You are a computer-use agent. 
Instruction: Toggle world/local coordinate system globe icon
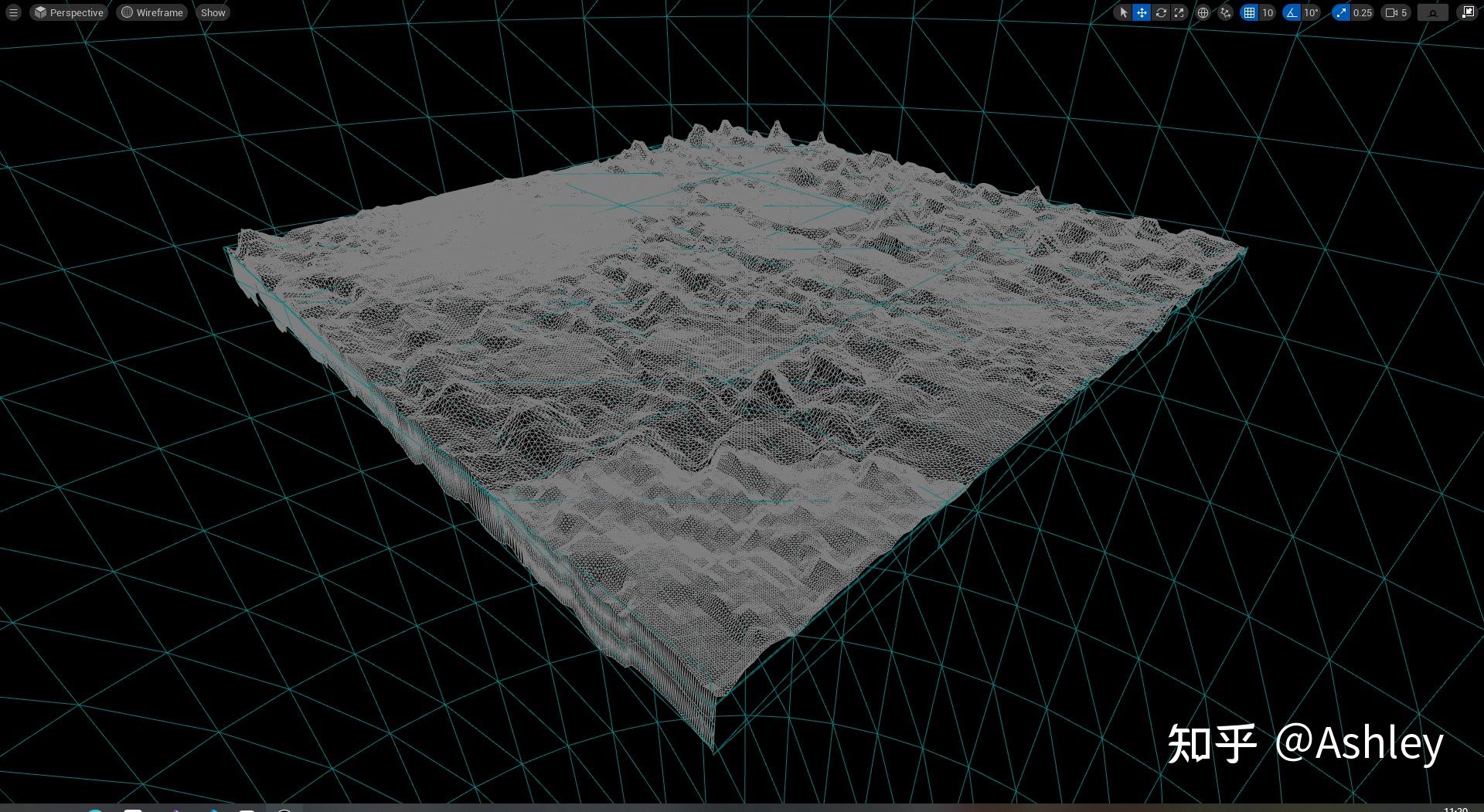click(x=1203, y=12)
